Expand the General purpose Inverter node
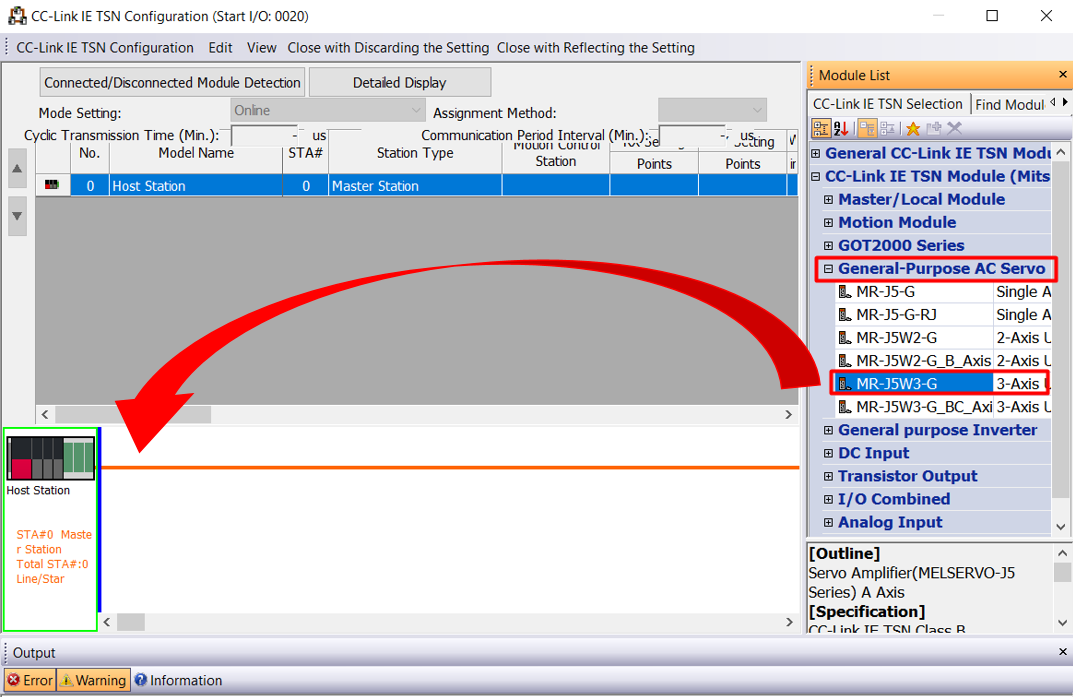 coord(829,430)
